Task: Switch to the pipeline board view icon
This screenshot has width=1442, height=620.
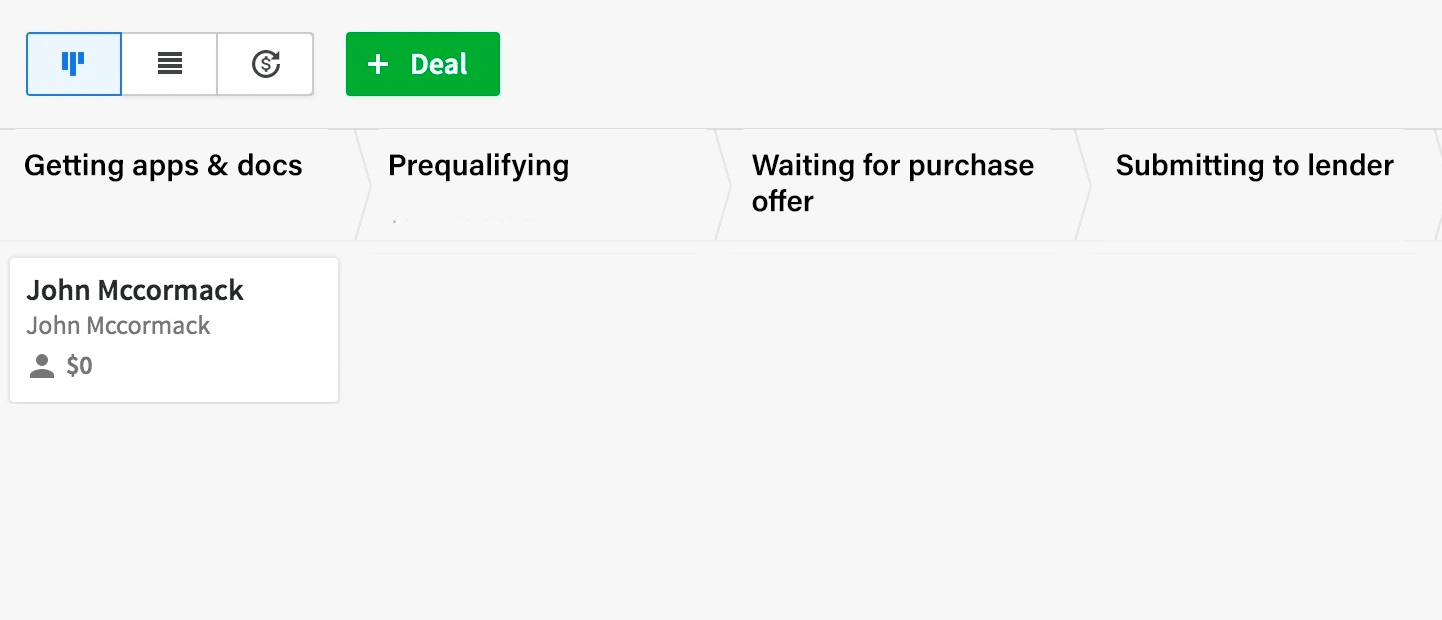Action: point(73,64)
